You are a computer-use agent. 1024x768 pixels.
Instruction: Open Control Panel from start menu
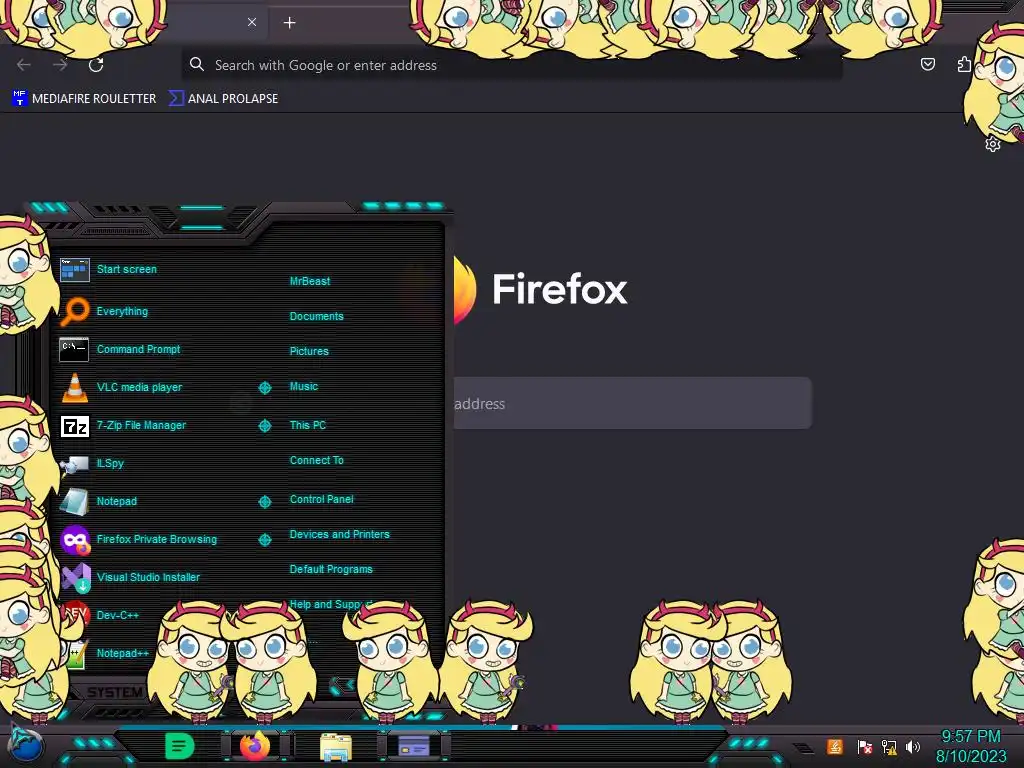(321, 499)
